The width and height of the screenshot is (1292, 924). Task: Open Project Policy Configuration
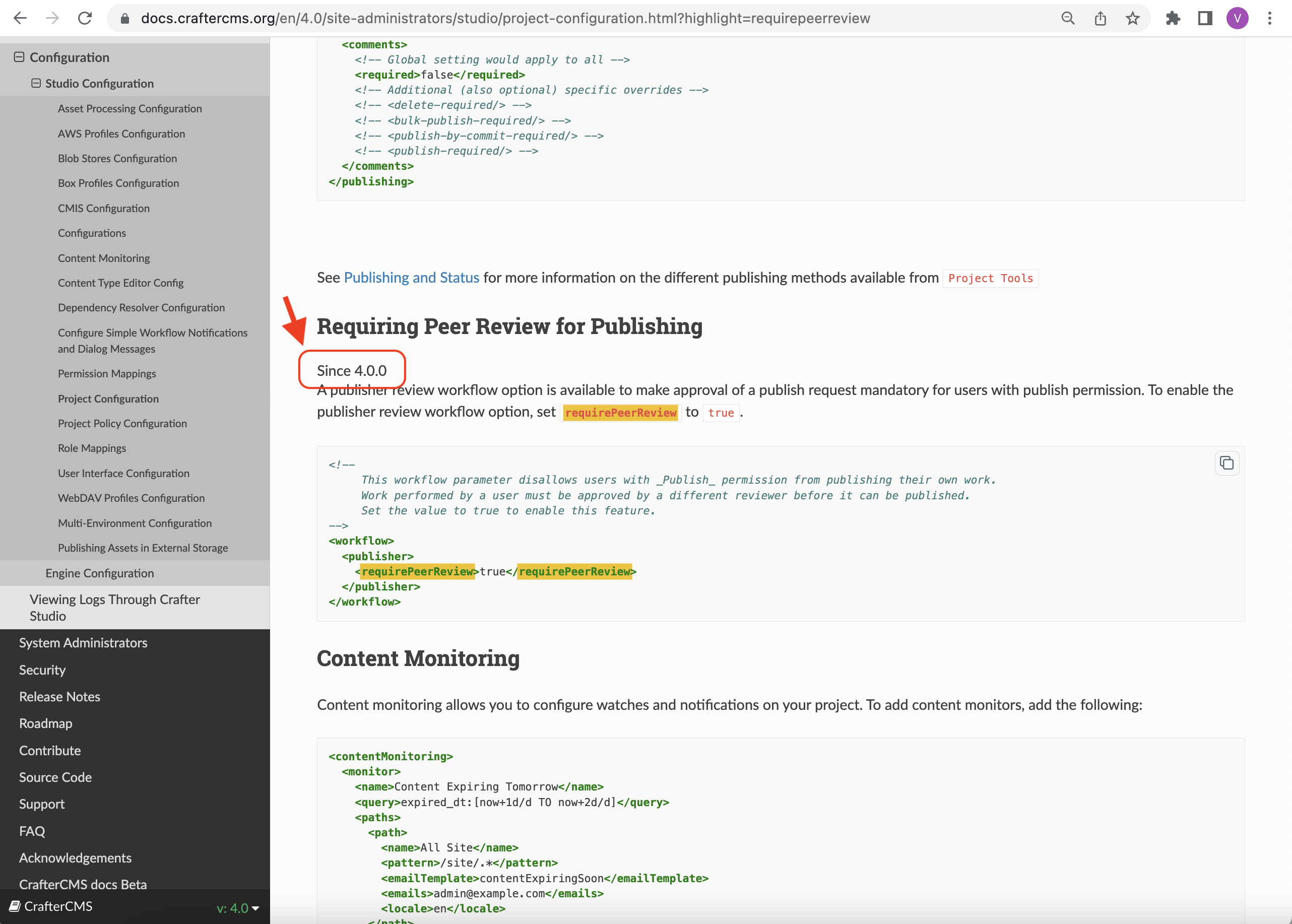coord(122,423)
